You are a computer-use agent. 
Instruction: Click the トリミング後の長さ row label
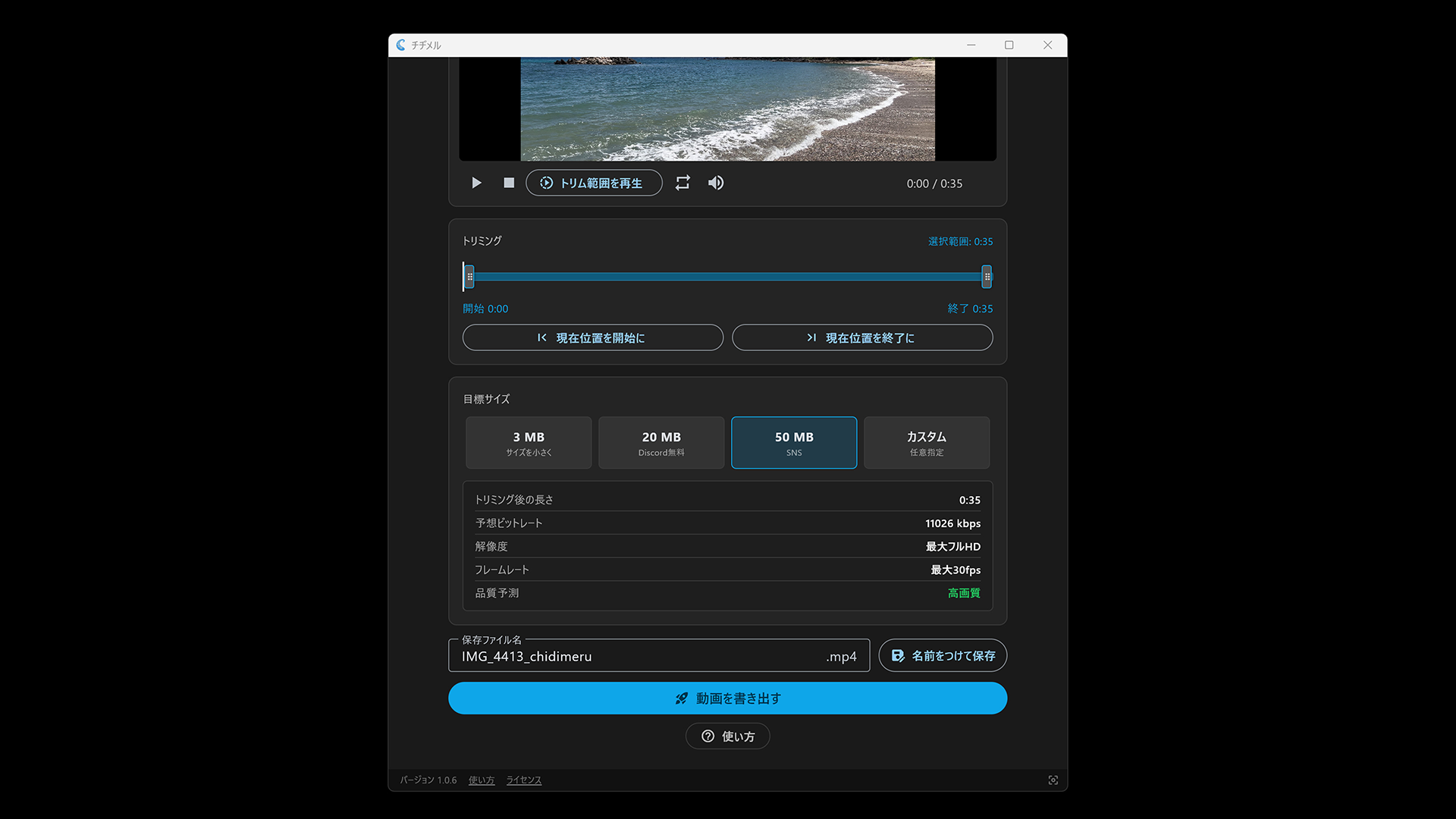pos(514,500)
